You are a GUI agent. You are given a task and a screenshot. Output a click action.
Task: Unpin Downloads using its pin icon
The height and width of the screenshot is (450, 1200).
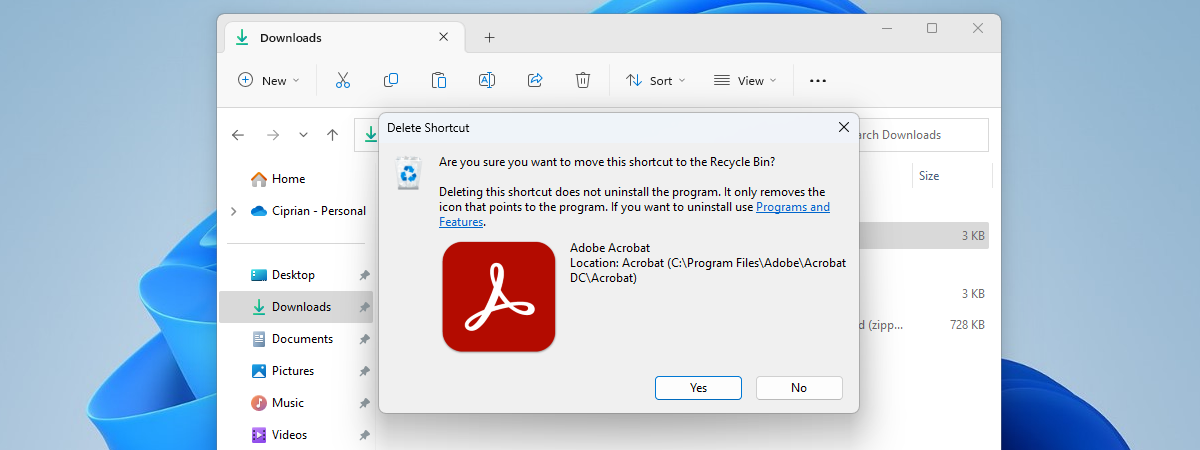[365, 307]
